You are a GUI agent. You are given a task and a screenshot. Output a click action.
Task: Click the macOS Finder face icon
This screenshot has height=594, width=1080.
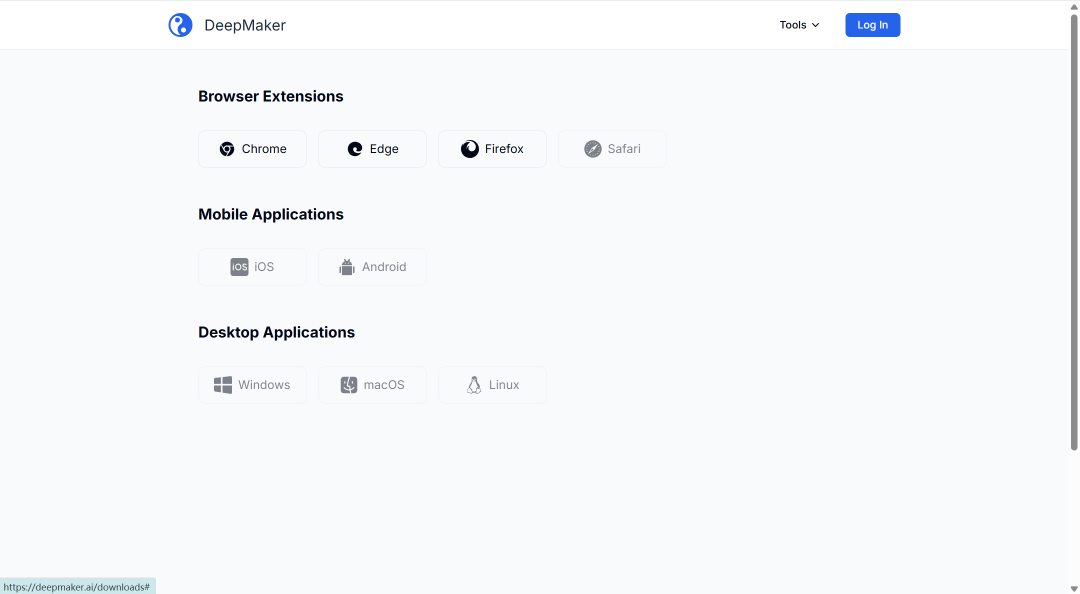tap(349, 385)
